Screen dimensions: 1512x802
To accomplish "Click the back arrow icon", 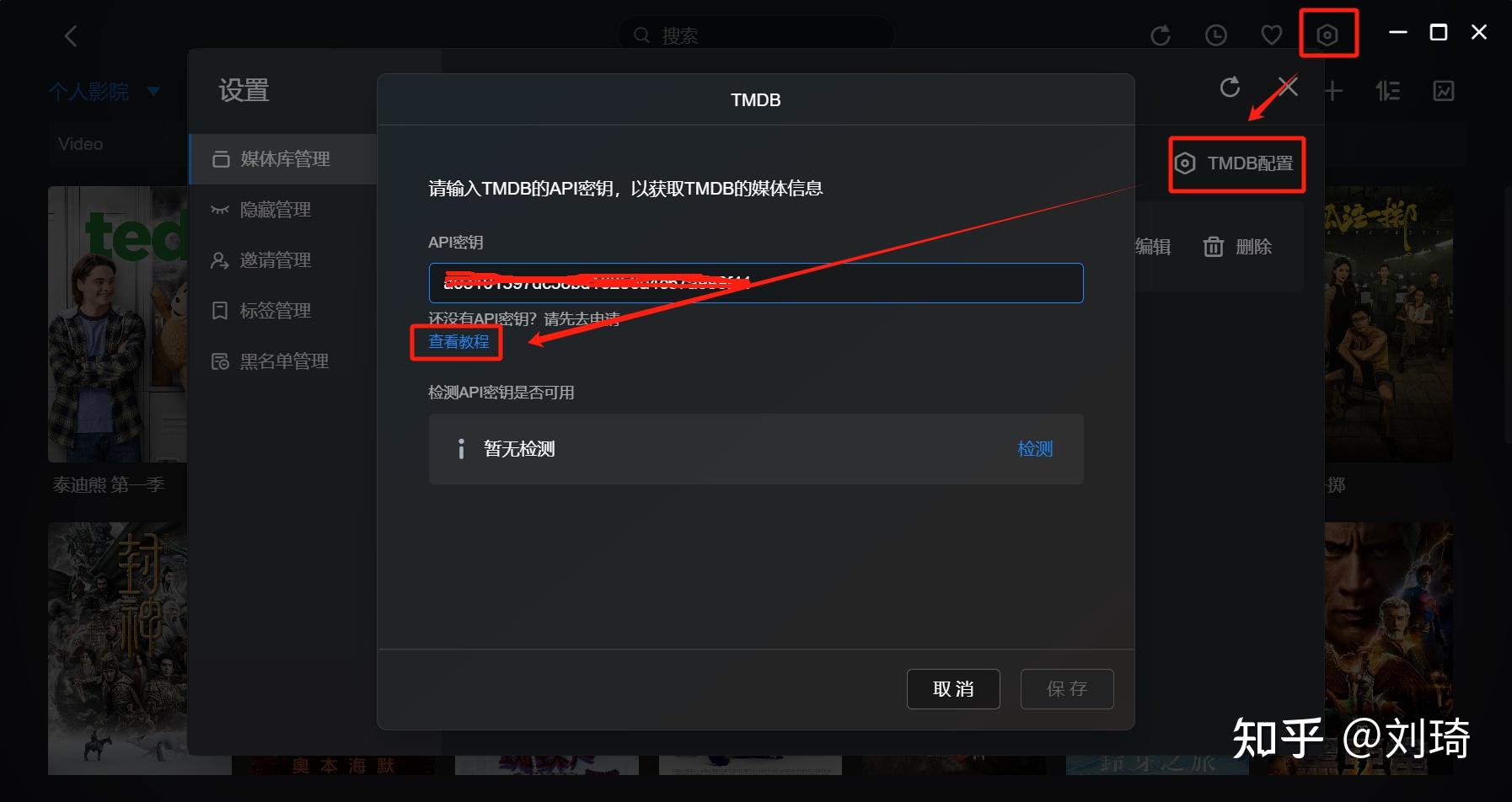I will 71,35.
